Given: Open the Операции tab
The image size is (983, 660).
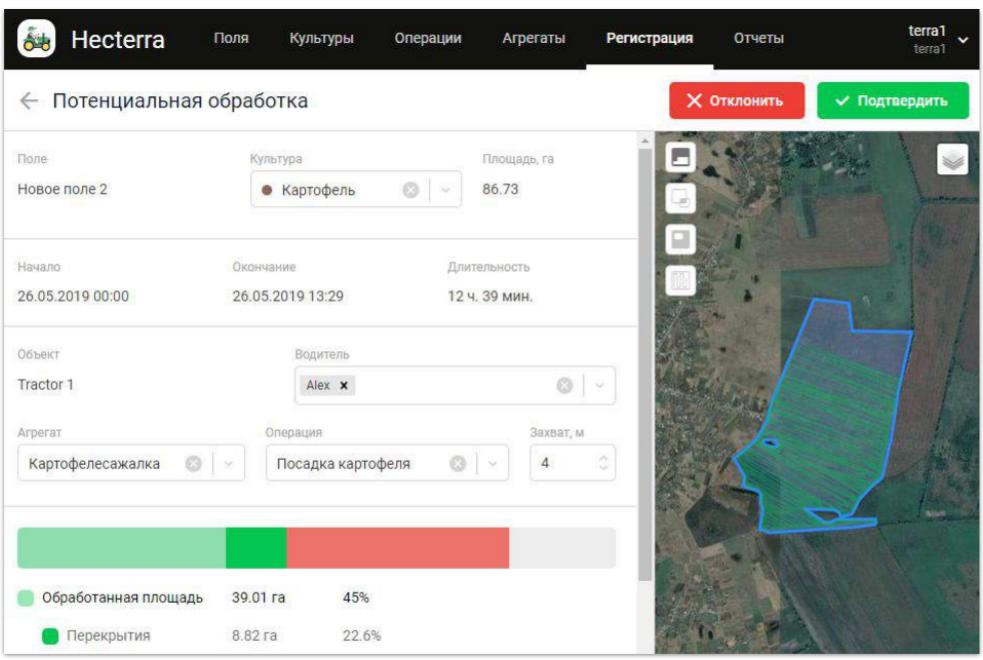Looking at the screenshot, I should pos(428,38).
